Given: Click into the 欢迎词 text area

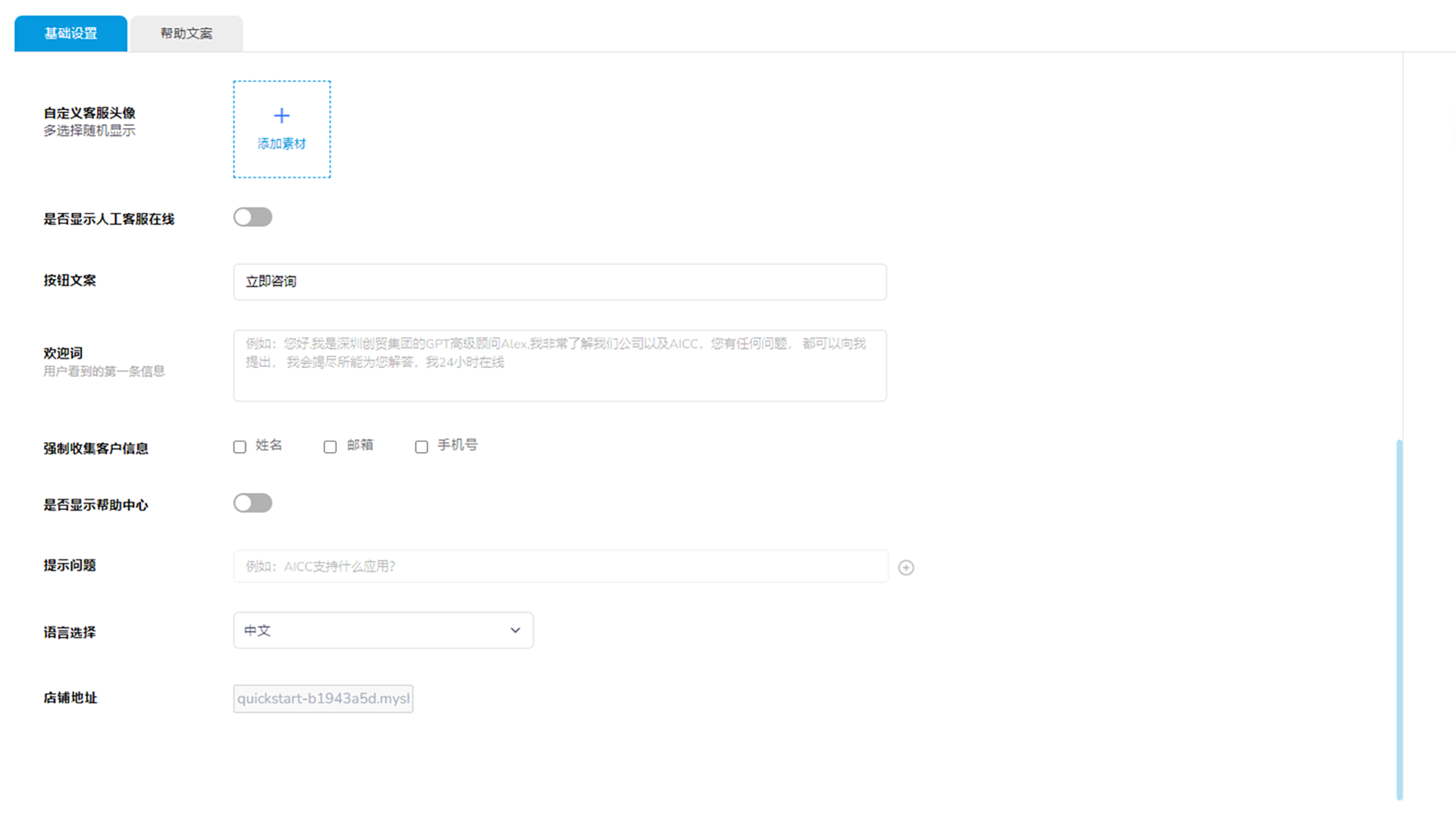Looking at the screenshot, I should [560, 366].
